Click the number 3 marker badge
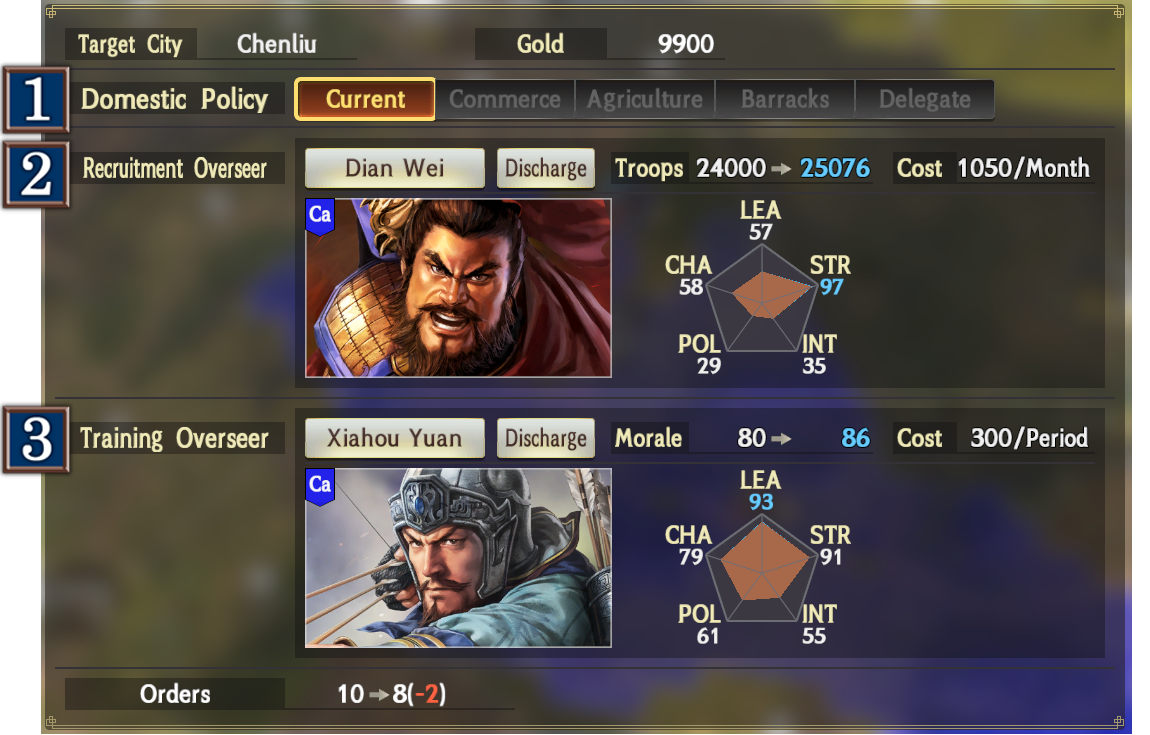1150x735 pixels. pos(36,439)
